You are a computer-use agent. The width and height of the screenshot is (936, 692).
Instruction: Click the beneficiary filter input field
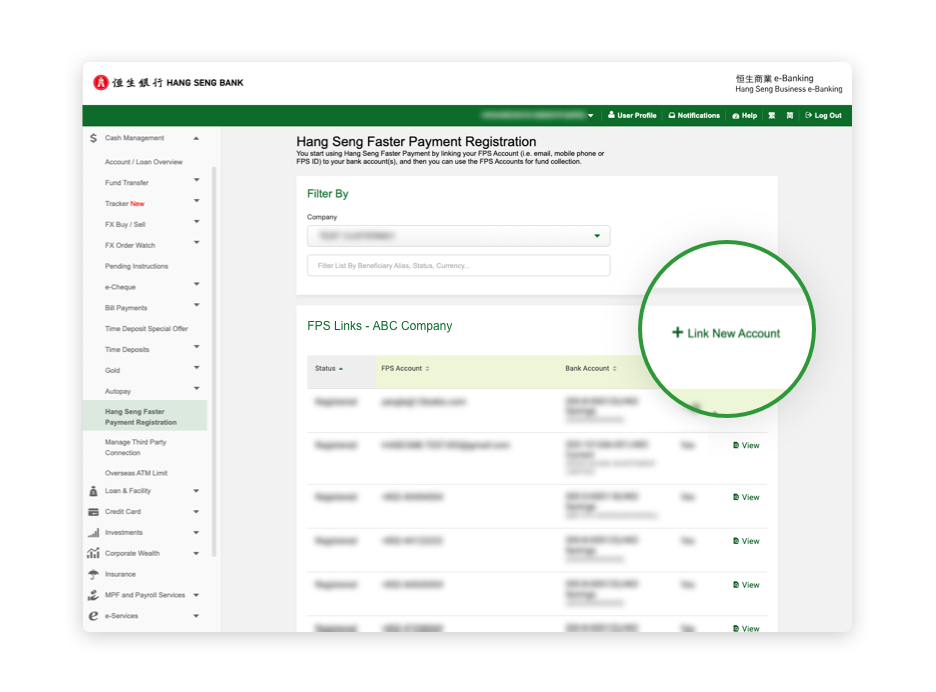pos(457,265)
